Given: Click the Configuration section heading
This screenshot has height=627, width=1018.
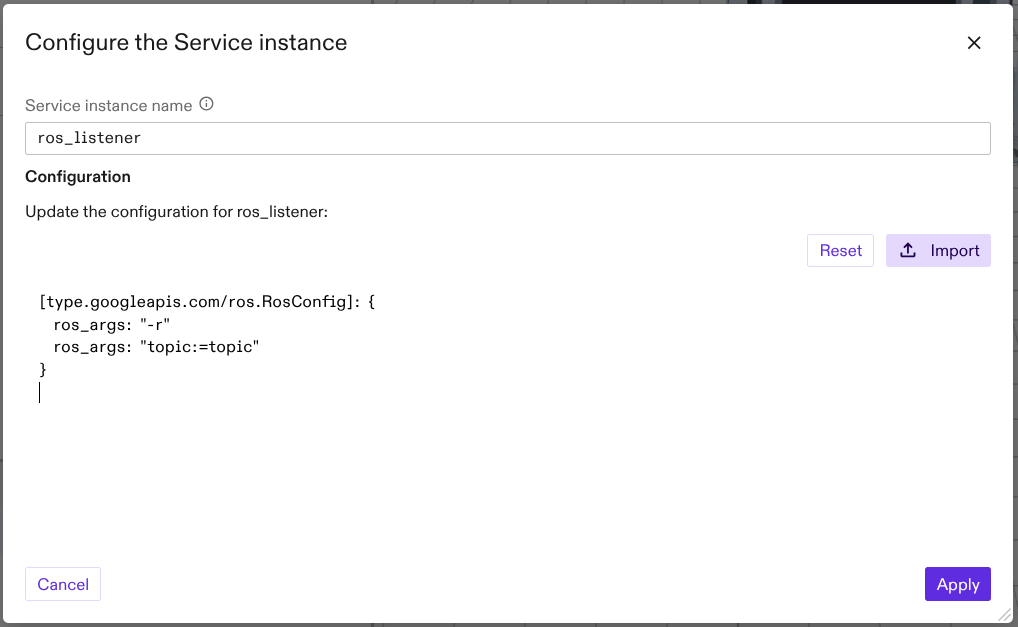Looking at the screenshot, I should pos(77,176).
